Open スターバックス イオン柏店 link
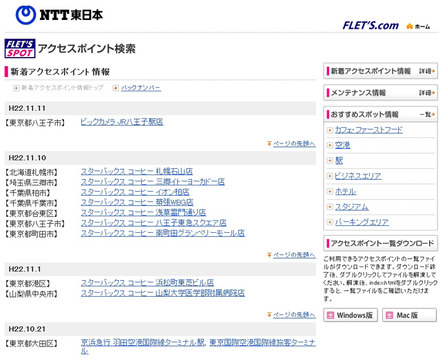This screenshot has width=440, height=364. pyautogui.click(x=135, y=192)
